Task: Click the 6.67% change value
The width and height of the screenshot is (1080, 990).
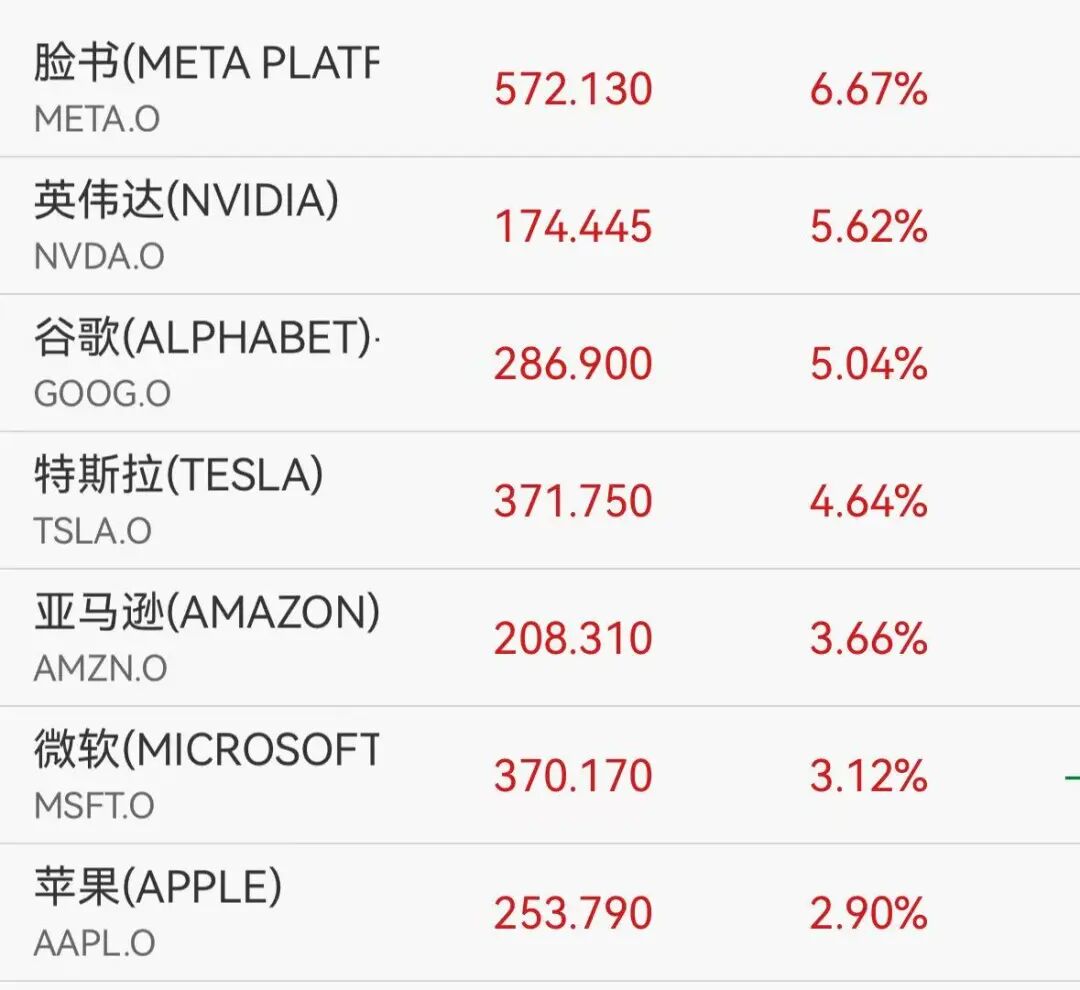Action: [868, 90]
